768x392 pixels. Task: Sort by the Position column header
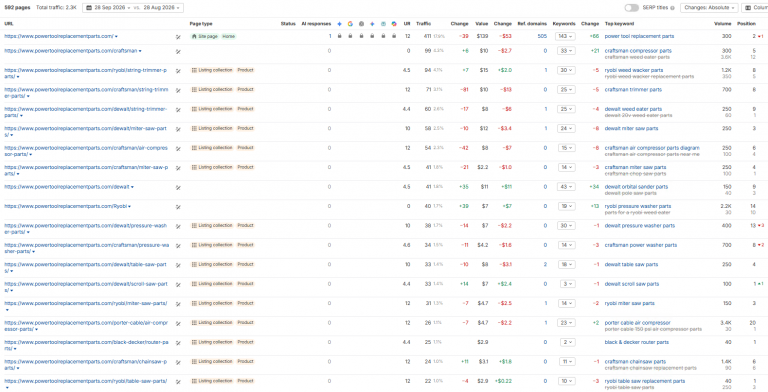[747, 24]
